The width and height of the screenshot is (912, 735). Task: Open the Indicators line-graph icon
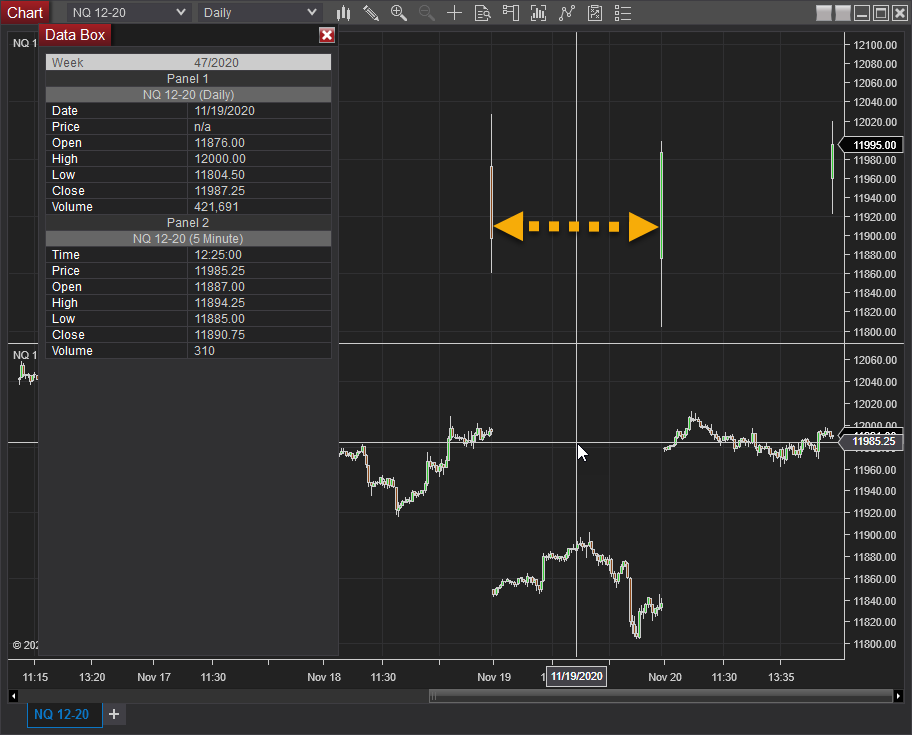point(567,13)
